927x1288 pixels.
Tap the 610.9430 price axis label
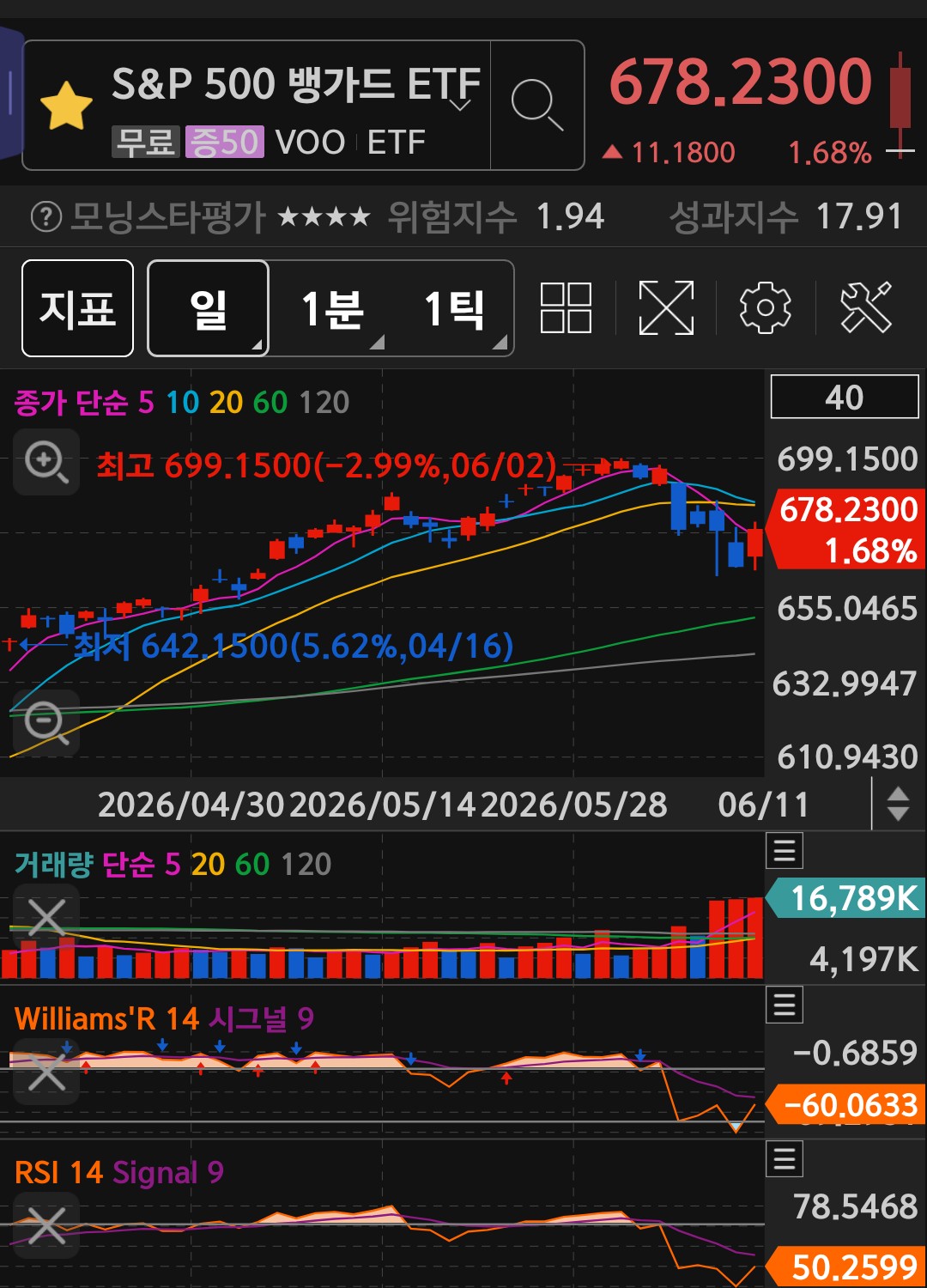pyautogui.click(x=847, y=756)
